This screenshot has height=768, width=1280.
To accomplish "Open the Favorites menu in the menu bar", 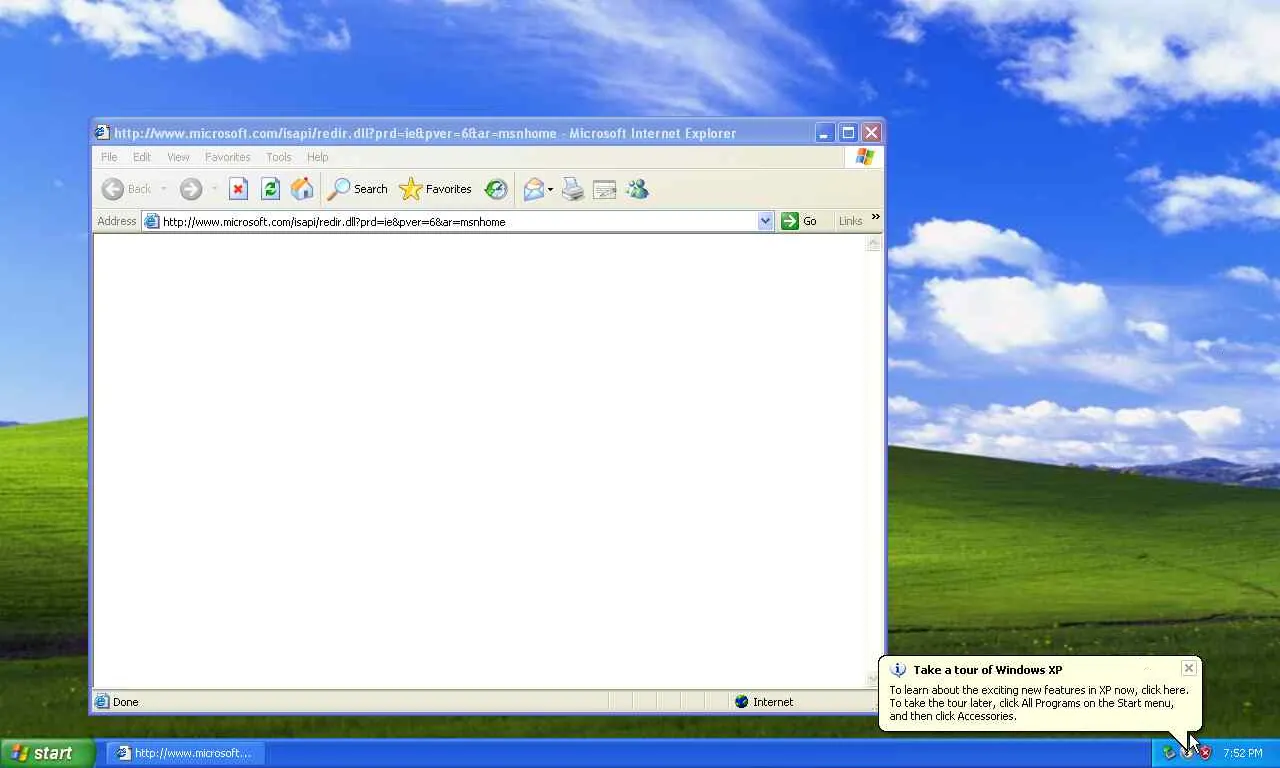I will [228, 157].
